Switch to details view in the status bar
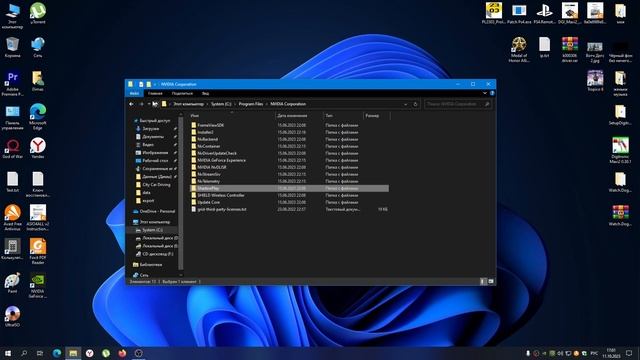This screenshot has height=360, width=640. tap(483, 281)
